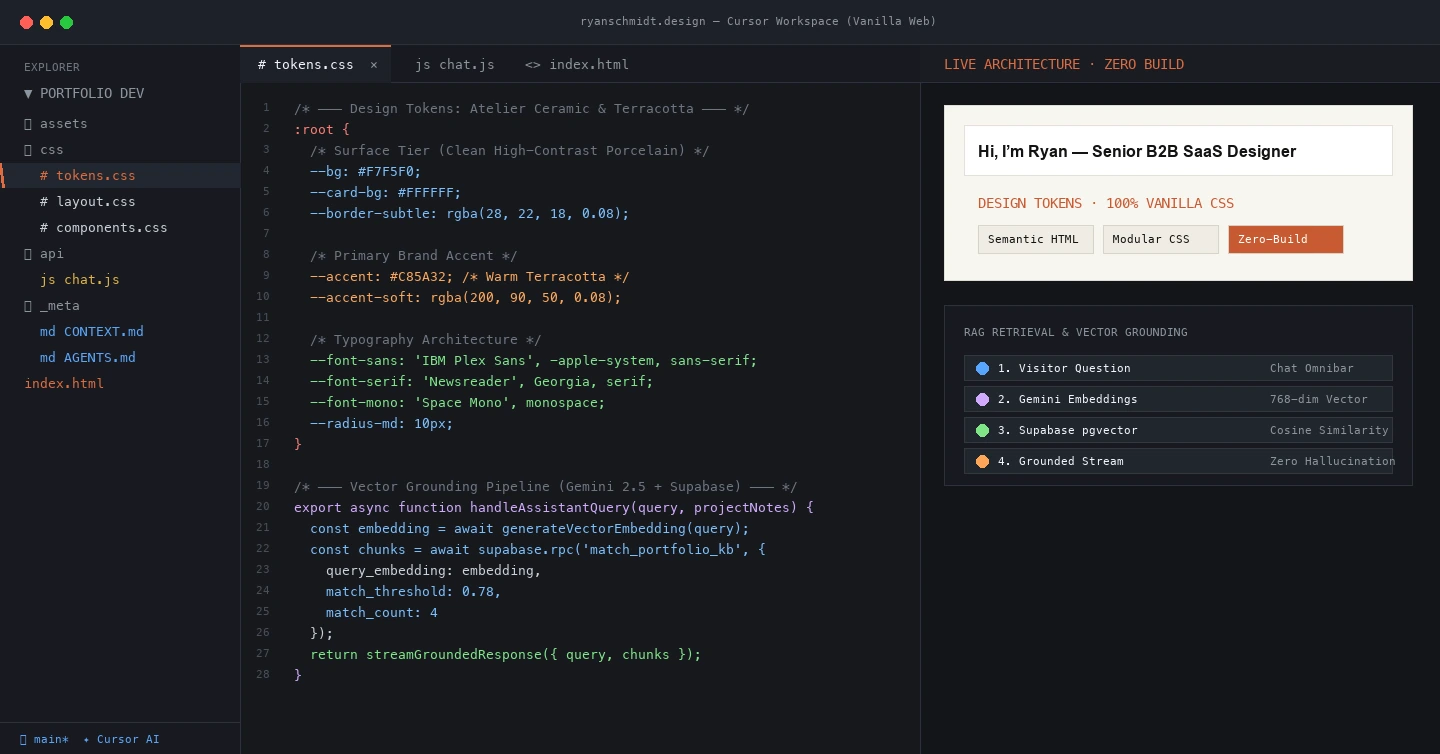Screen dimensions: 1440x754
Task: Click the orange Zero-Build chip
Action: [1285, 240]
